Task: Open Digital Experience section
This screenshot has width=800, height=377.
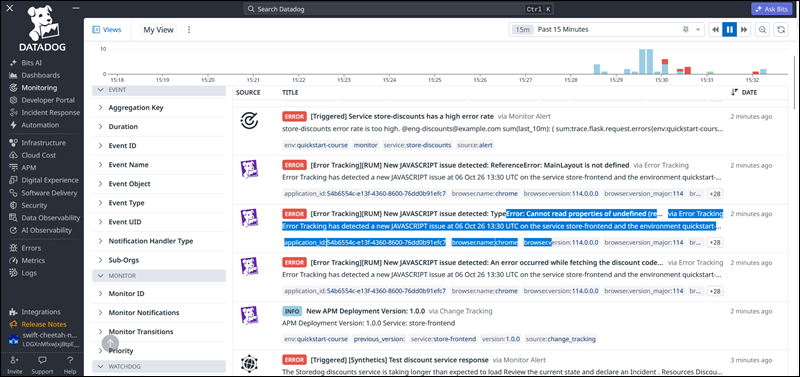Action: click(49, 180)
